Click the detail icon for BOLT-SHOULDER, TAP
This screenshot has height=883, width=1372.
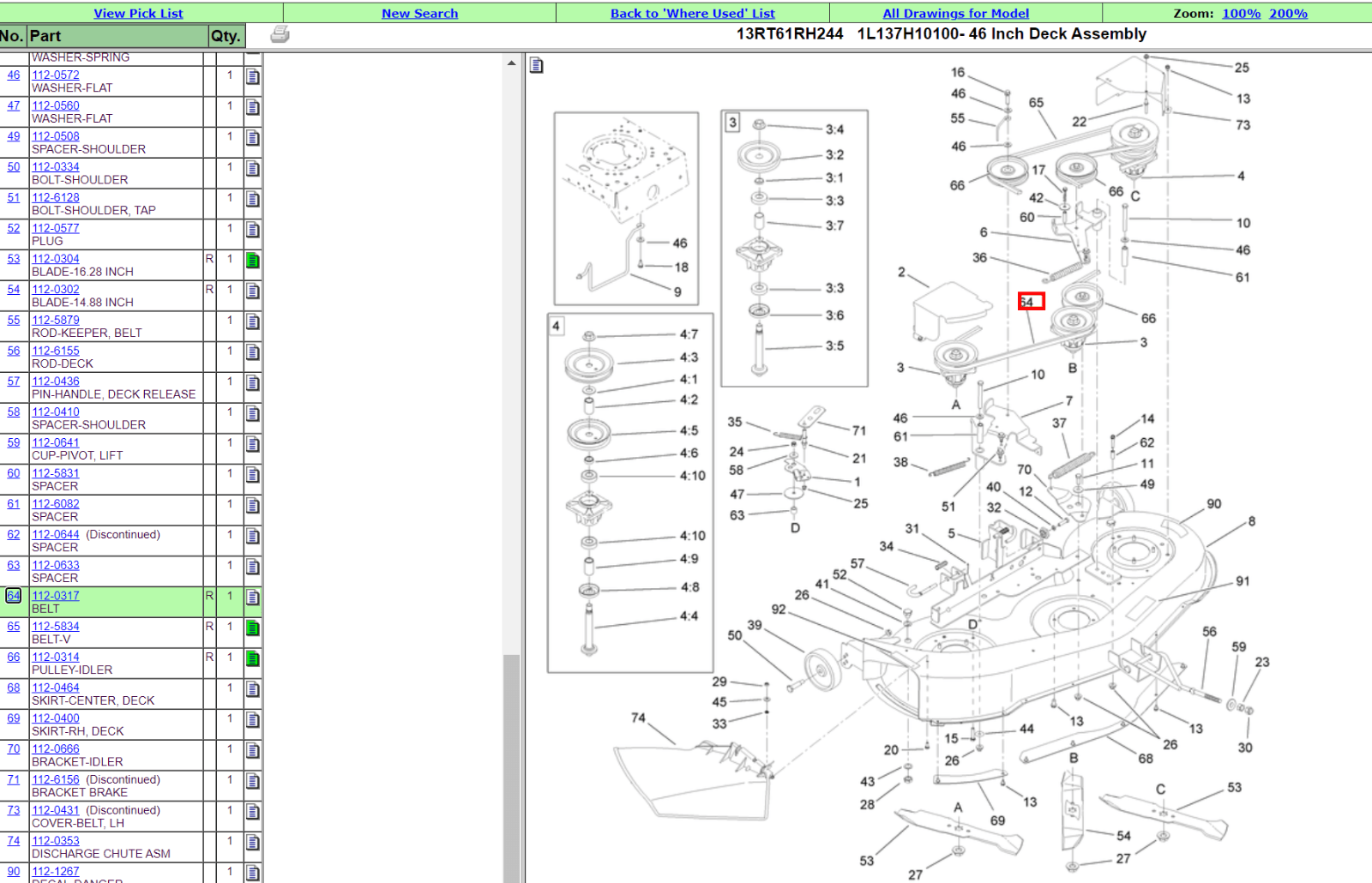253,199
